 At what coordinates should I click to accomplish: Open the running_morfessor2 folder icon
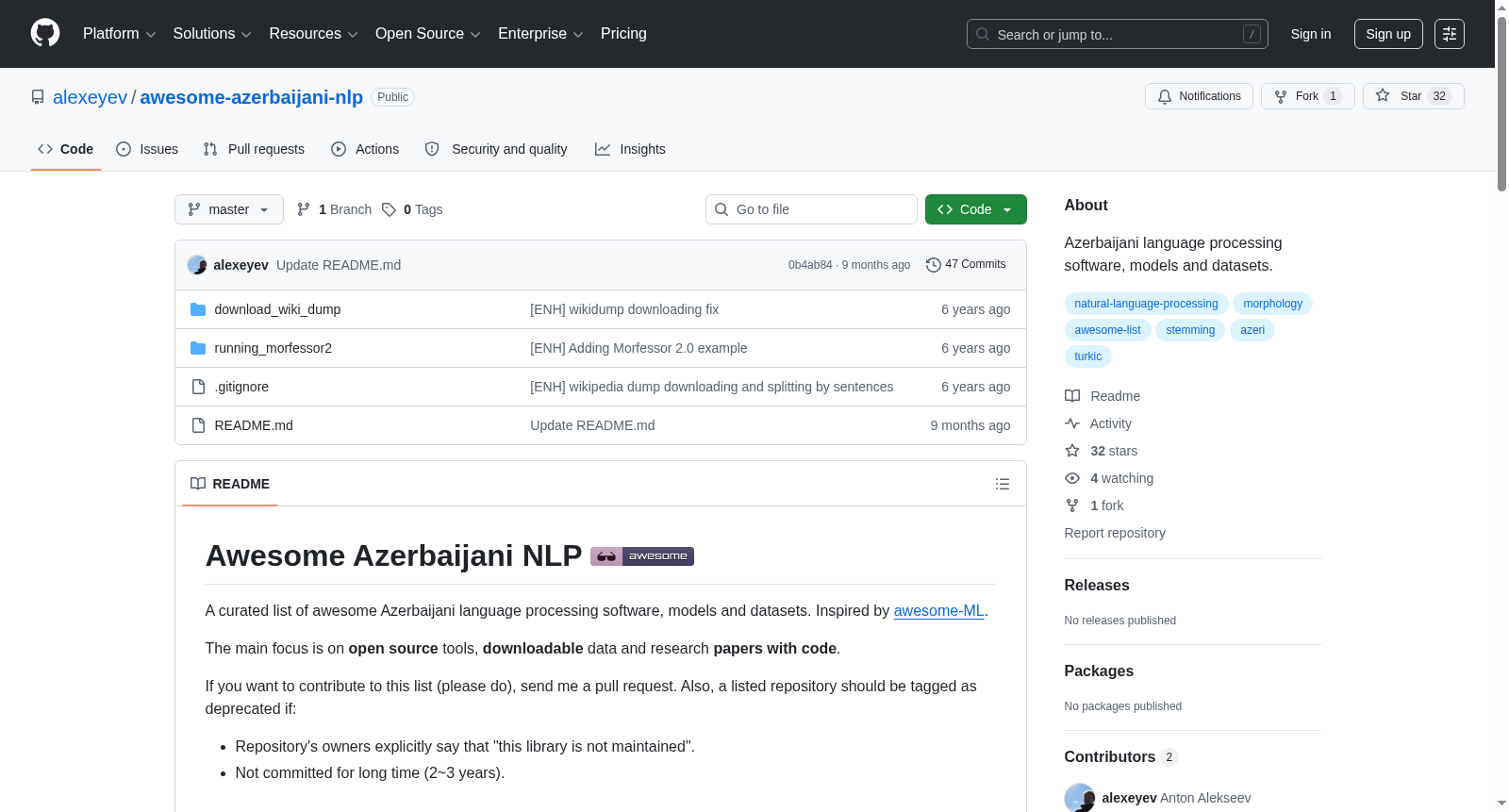point(198,348)
